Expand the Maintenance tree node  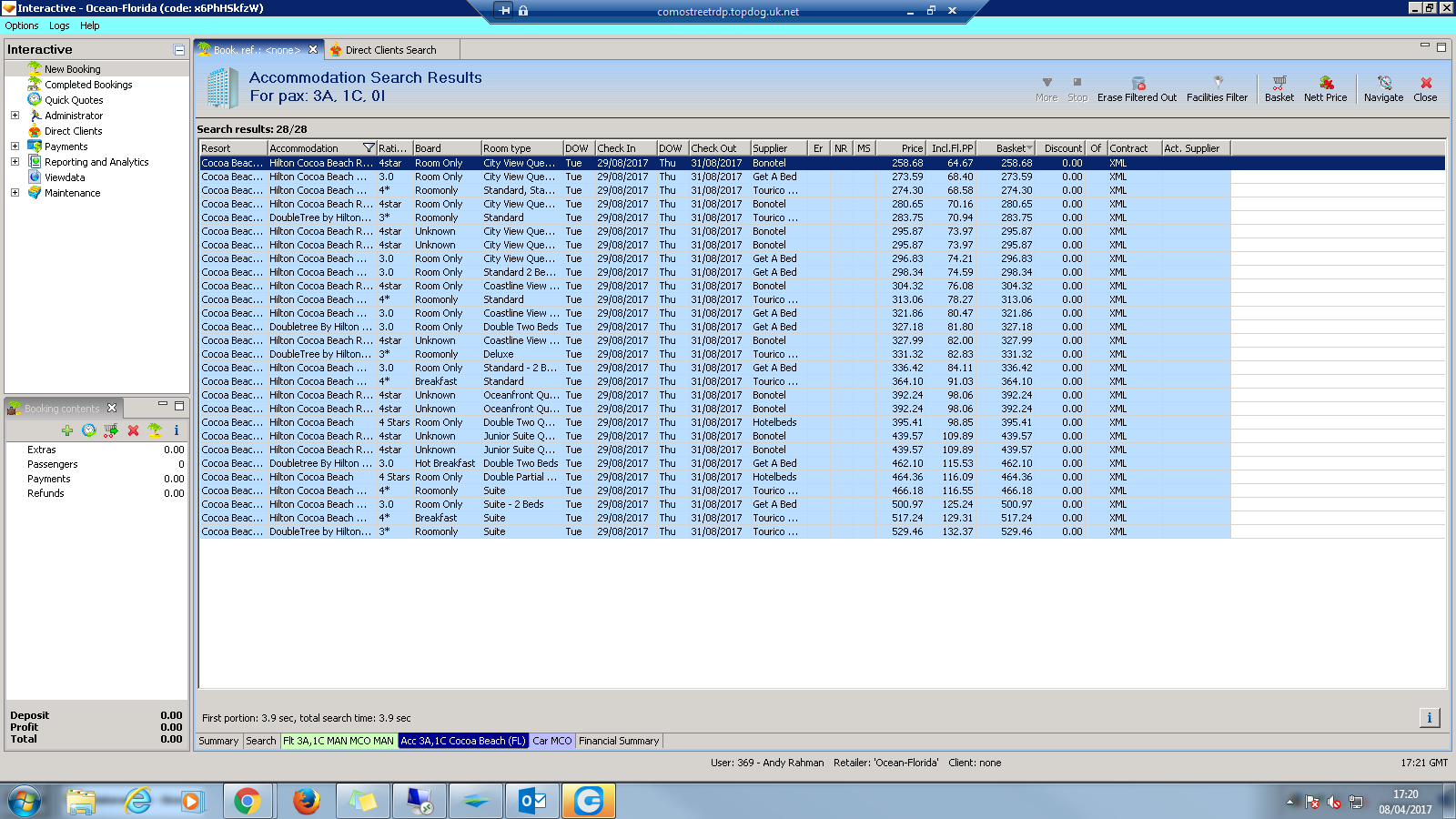15,193
